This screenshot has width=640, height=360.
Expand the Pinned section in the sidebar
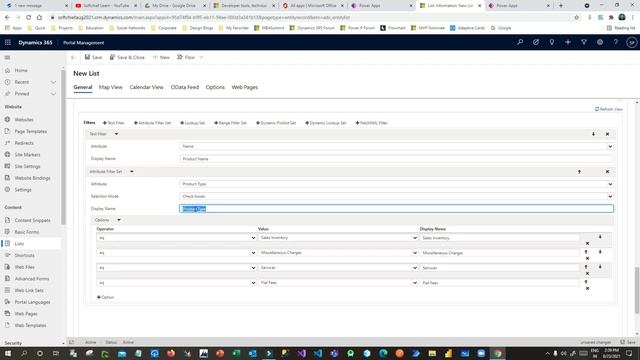[53, 94]
